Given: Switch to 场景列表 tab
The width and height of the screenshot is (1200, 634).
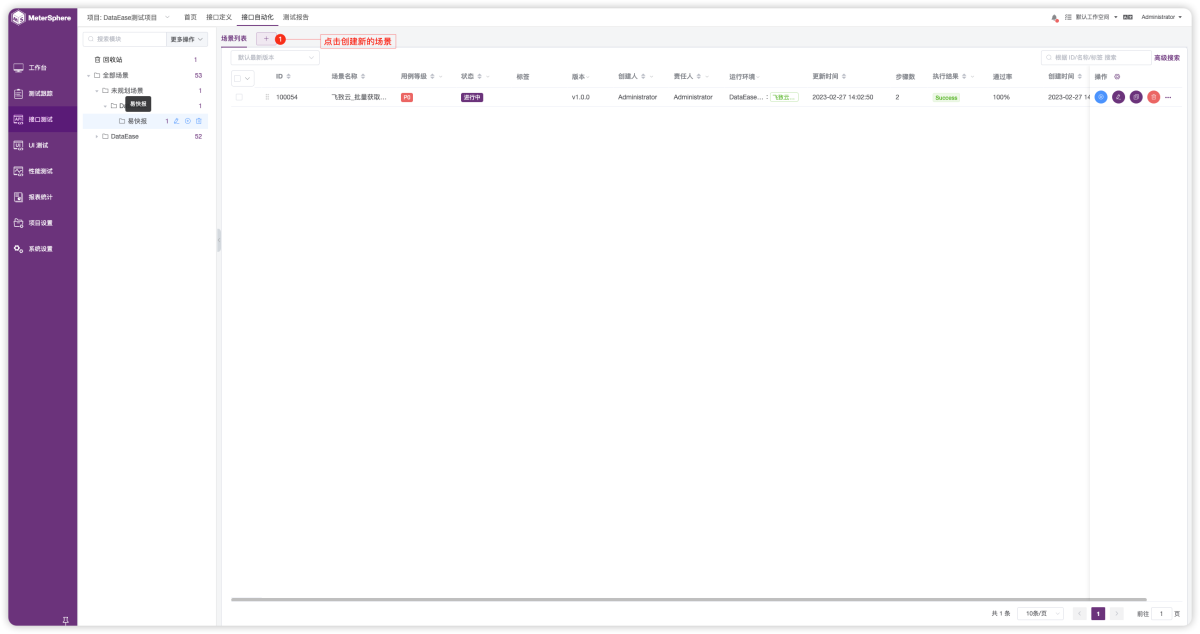Looking at the screenshot, I should 234,38.
